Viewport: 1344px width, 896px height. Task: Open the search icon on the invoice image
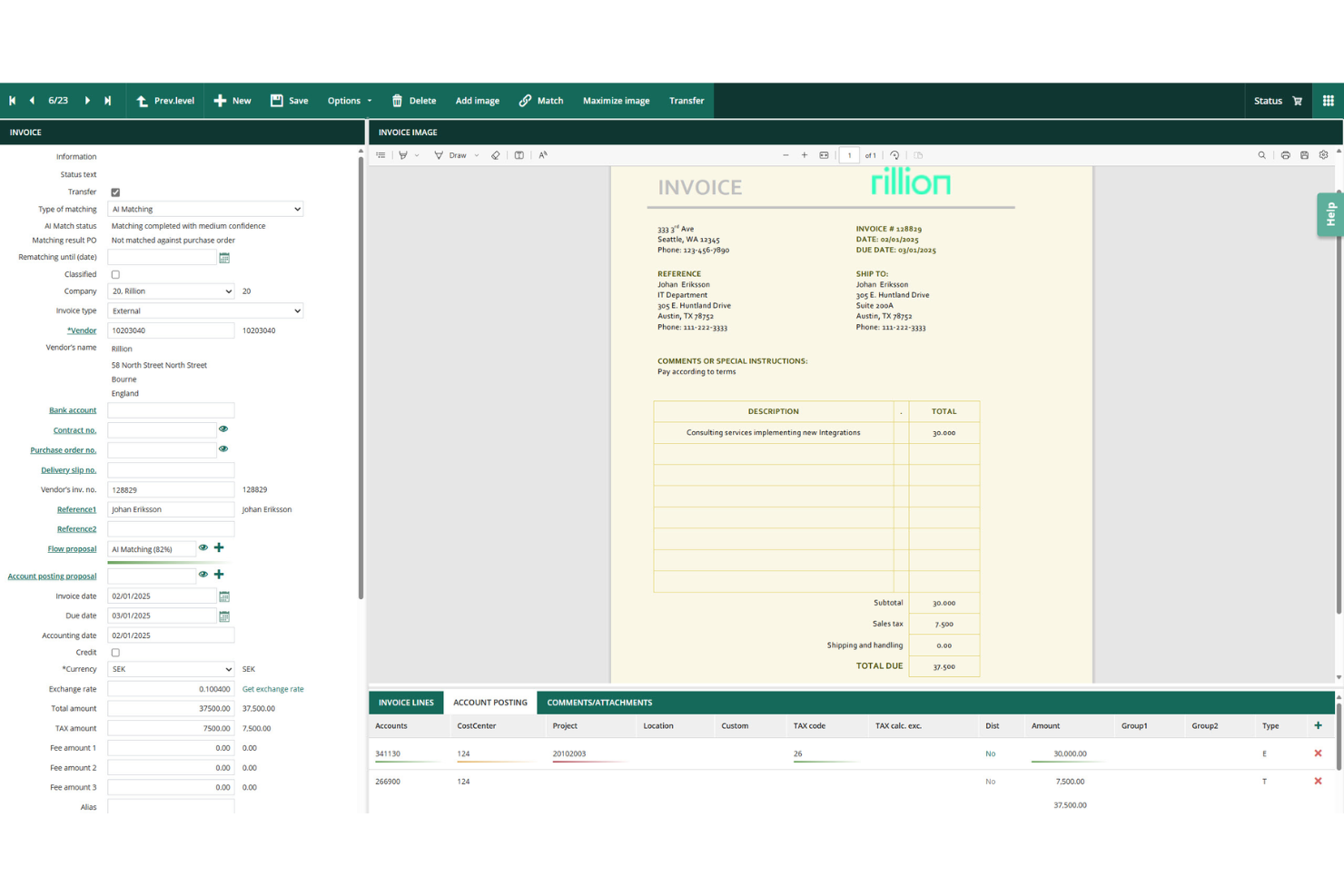pos(1262,155)
